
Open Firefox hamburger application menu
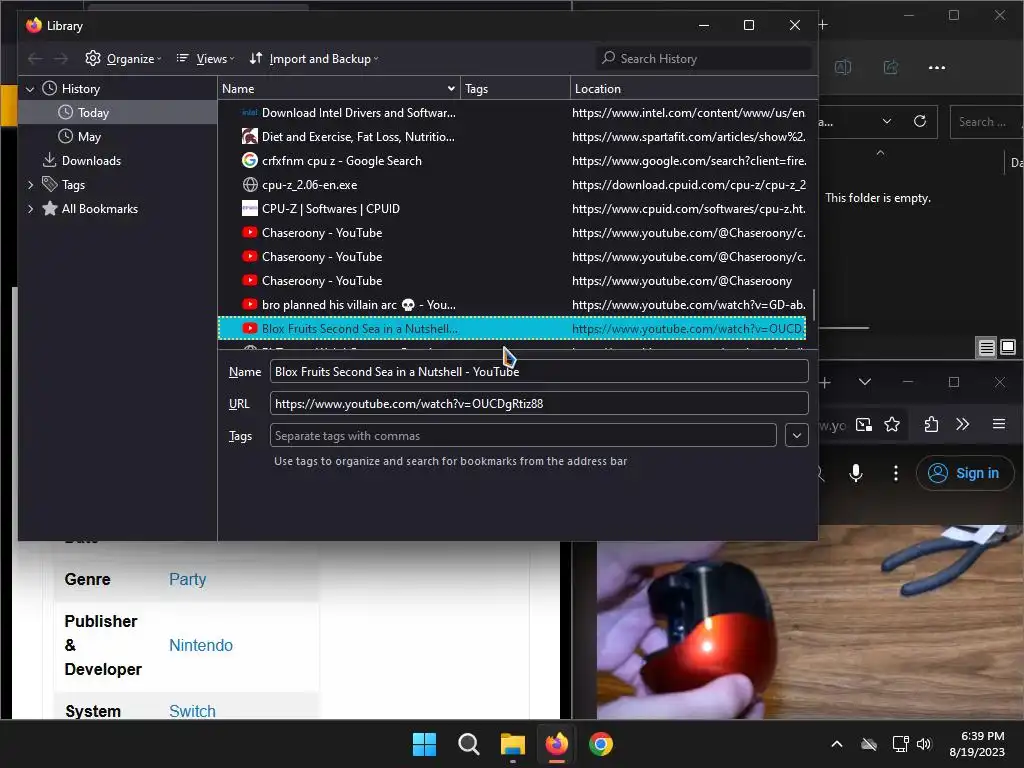999,424
